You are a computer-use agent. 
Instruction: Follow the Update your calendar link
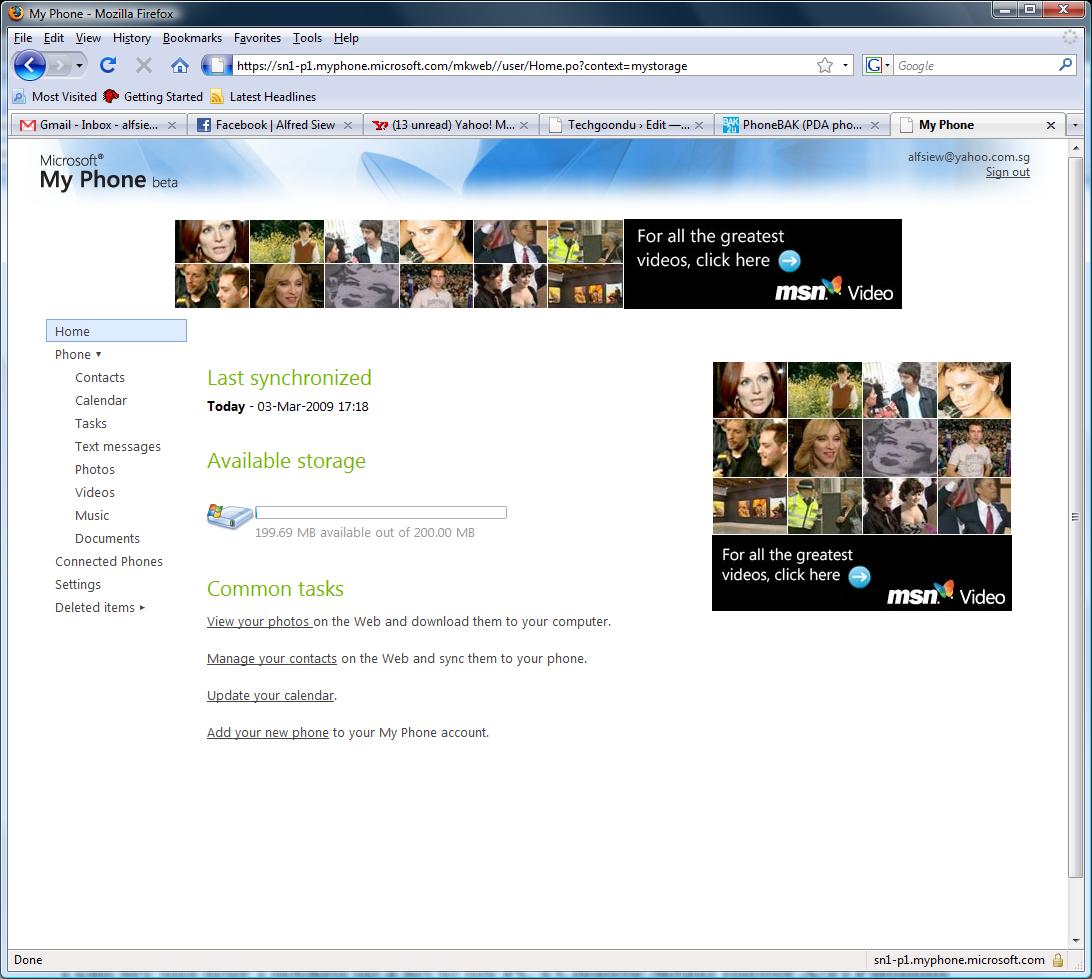[270, 696]
